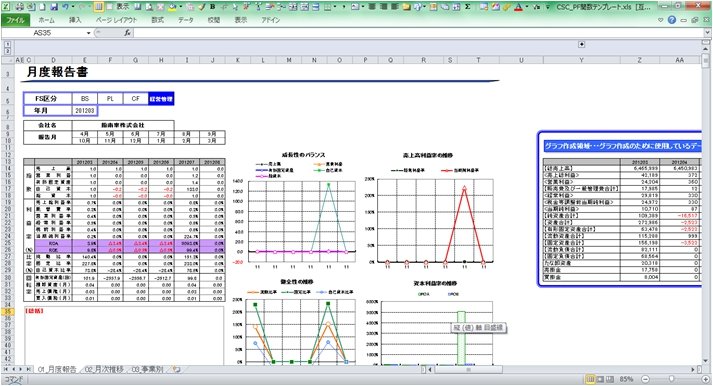Click the Bold B icon

pos(212,7)
